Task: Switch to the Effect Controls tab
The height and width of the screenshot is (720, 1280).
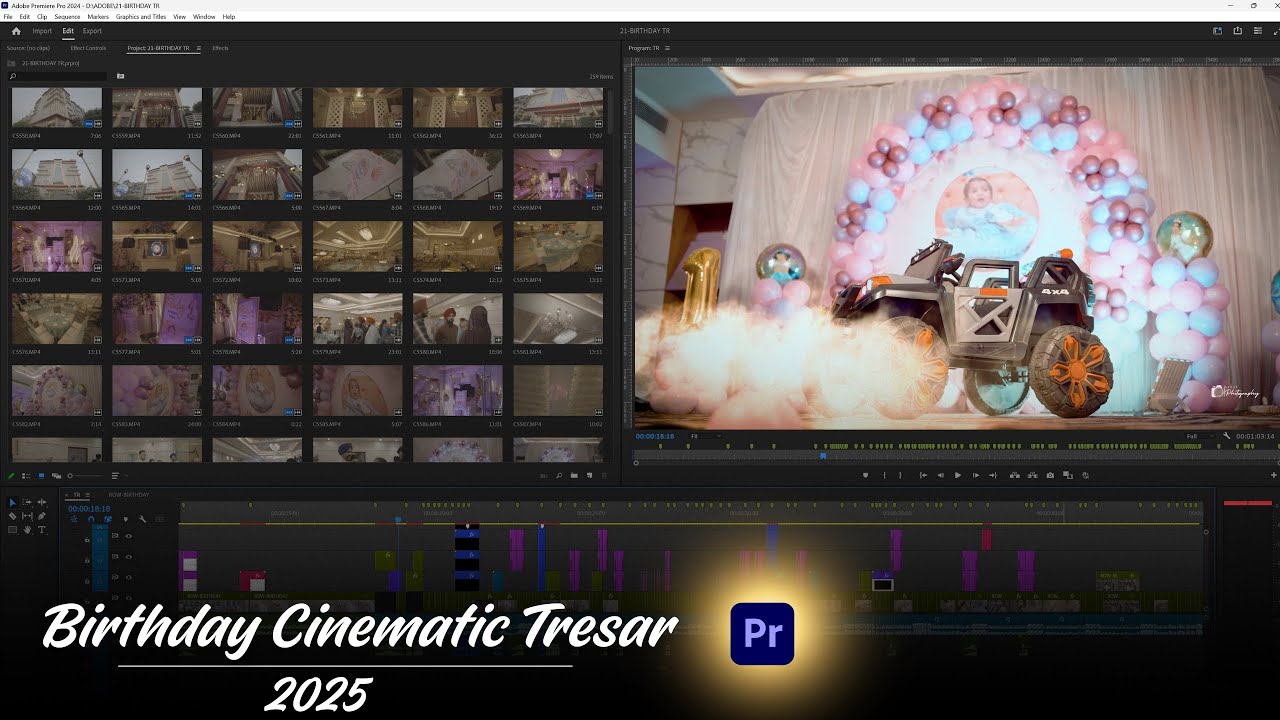Action: pyautogui.click(x=88, y=48)
